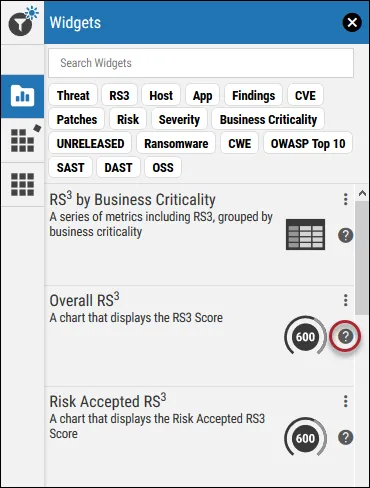Select the Host tag filter
This screenshot has width=370, height=488.
point(161,96)
